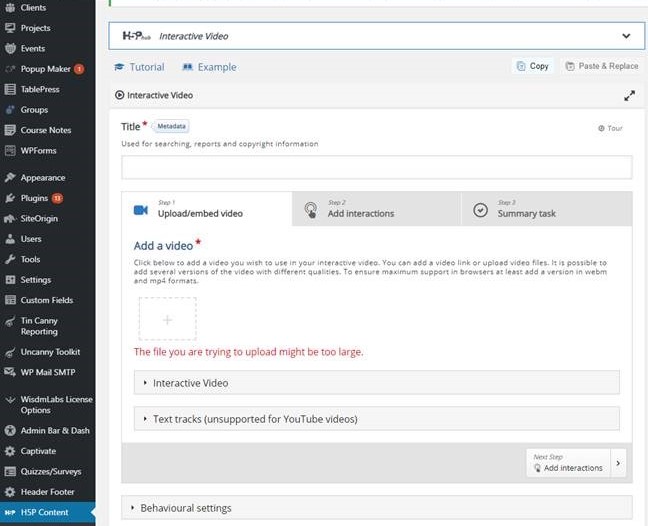This screenshot has width=648, height=526.
Task: Click the Copy button
Action: point(533,66)
